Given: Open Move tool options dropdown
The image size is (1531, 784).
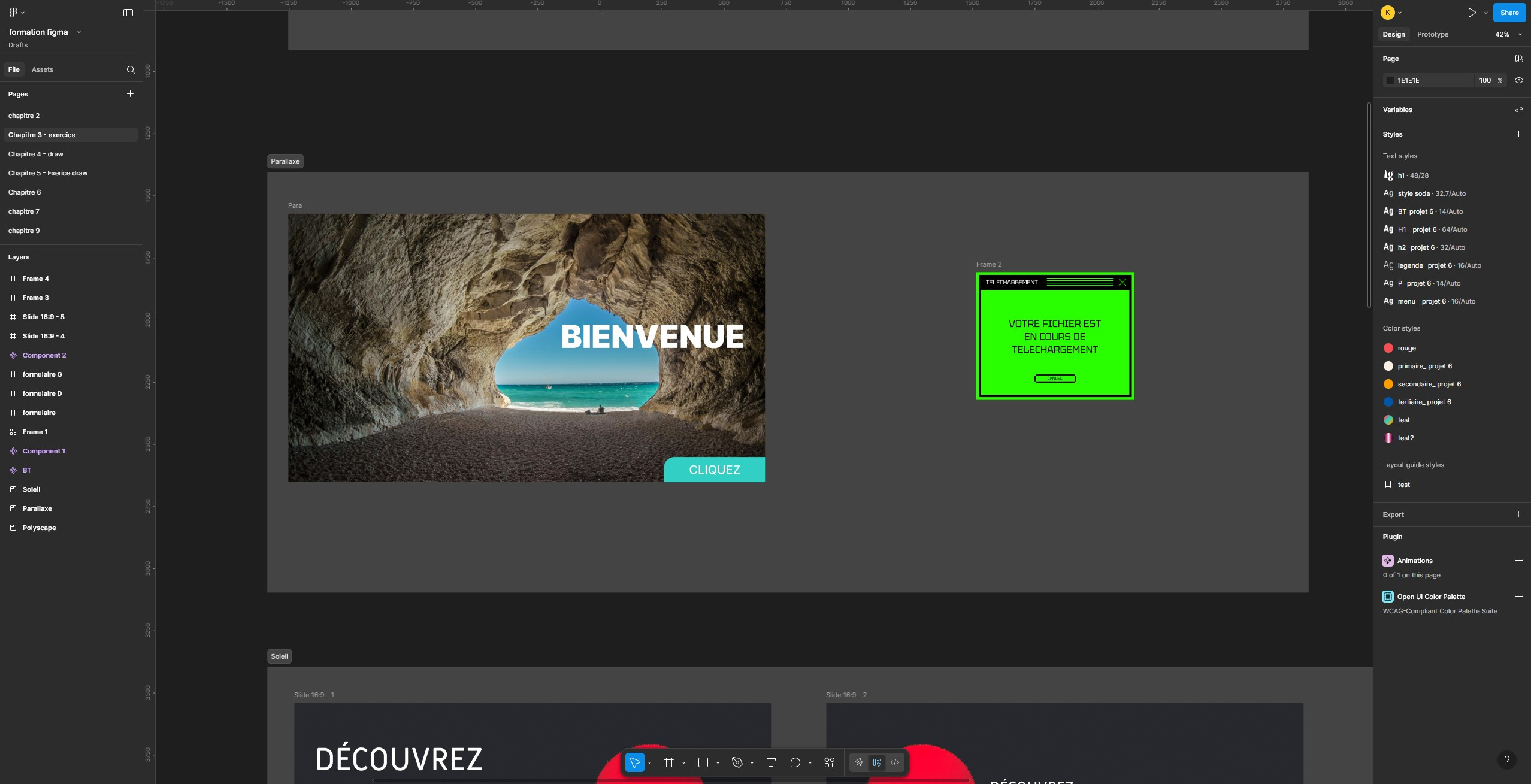Looking at the screenshot, I should point(649,763).
